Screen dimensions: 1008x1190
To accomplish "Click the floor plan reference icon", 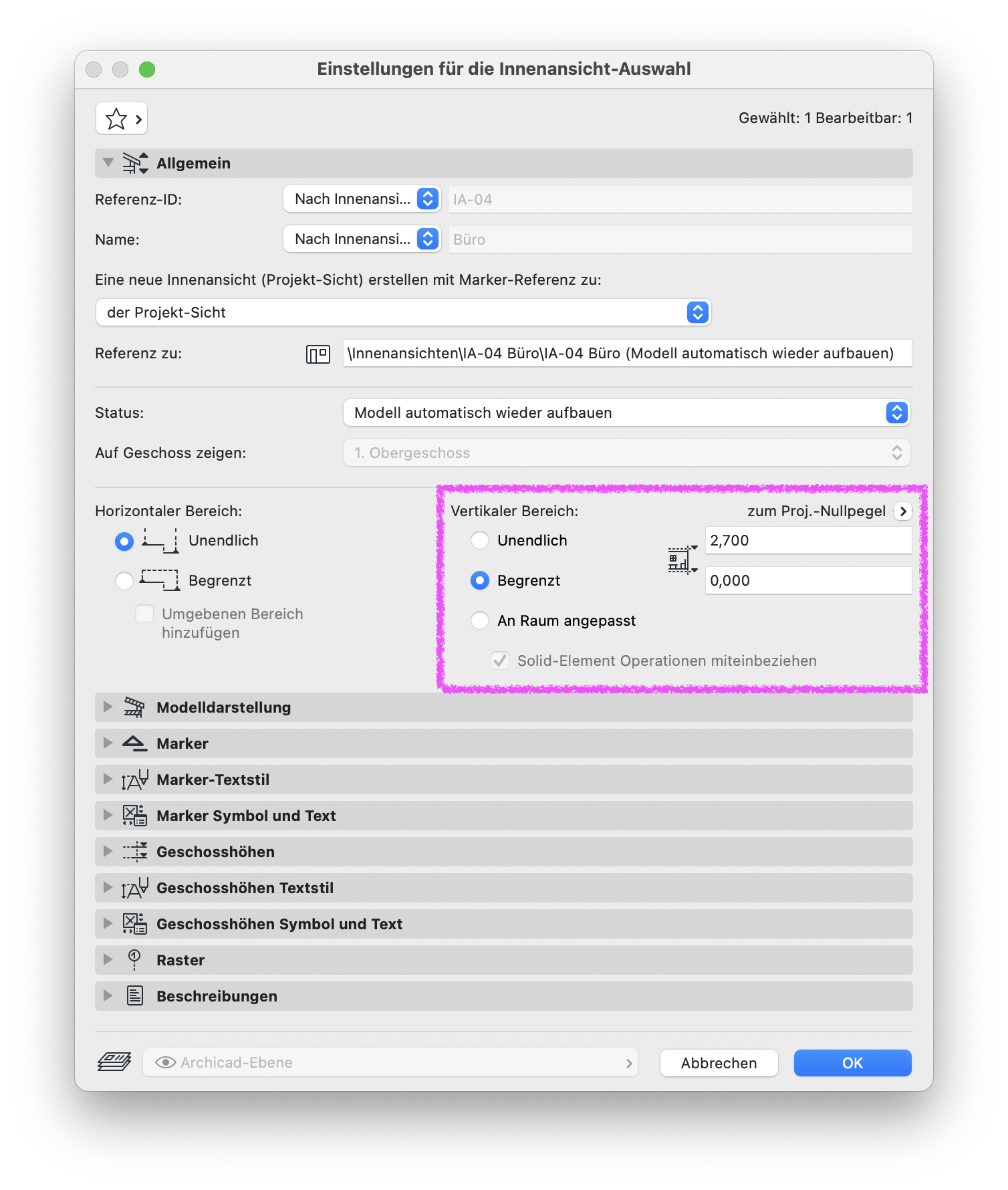I will (318, 354).
